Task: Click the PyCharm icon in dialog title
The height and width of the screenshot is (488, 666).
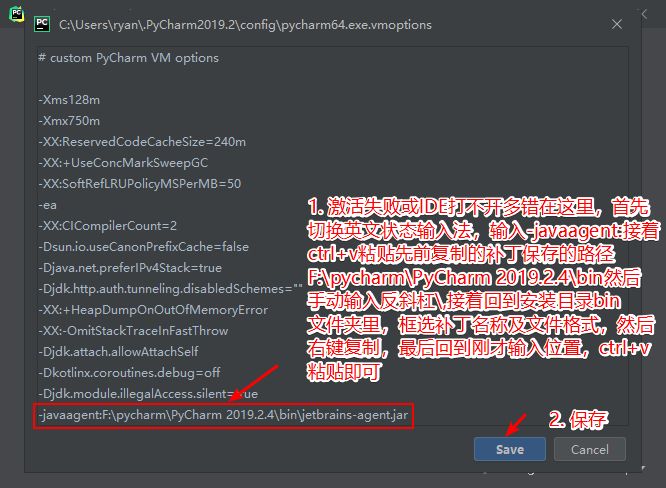Action: (42, 24)
